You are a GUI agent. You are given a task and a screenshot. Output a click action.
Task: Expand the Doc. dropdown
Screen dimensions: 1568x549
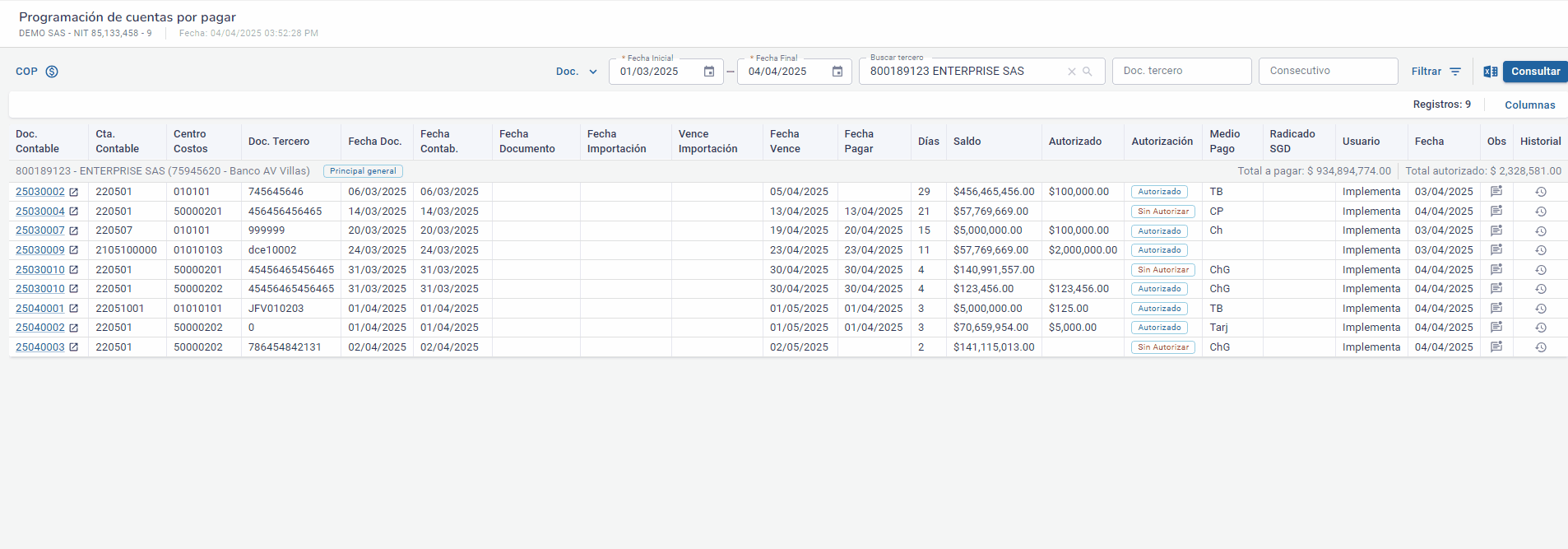click(577, 72)
